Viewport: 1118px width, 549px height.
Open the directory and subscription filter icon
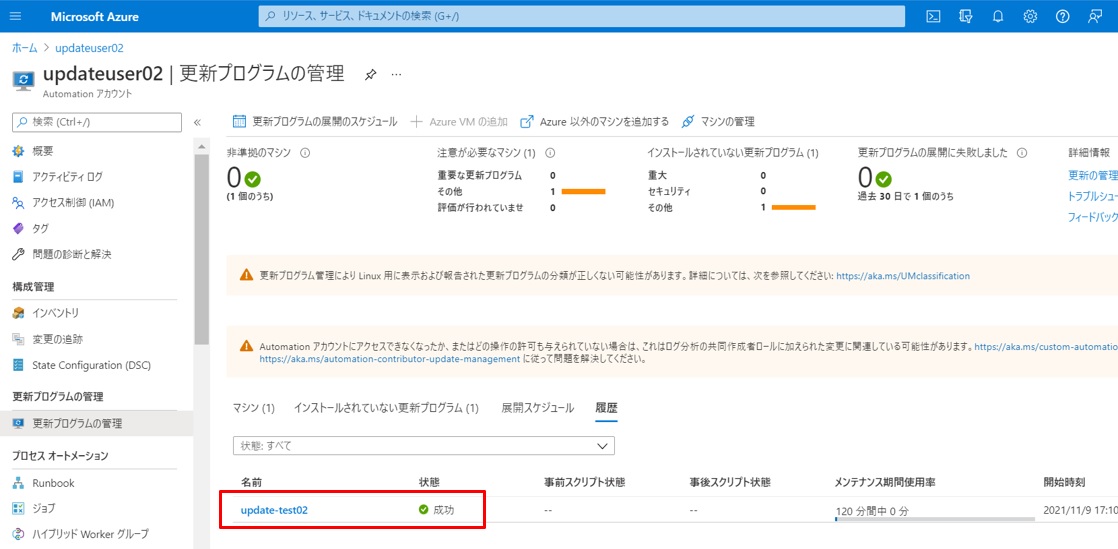click(965, 16)
